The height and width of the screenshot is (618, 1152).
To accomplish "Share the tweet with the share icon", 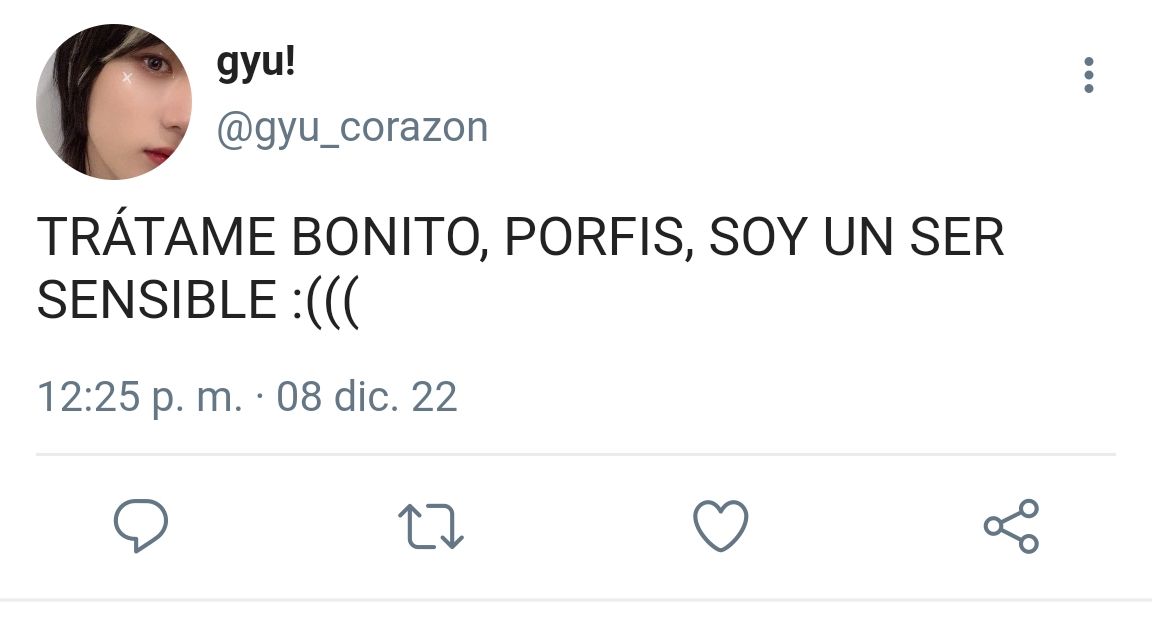I will point(1012,526).
